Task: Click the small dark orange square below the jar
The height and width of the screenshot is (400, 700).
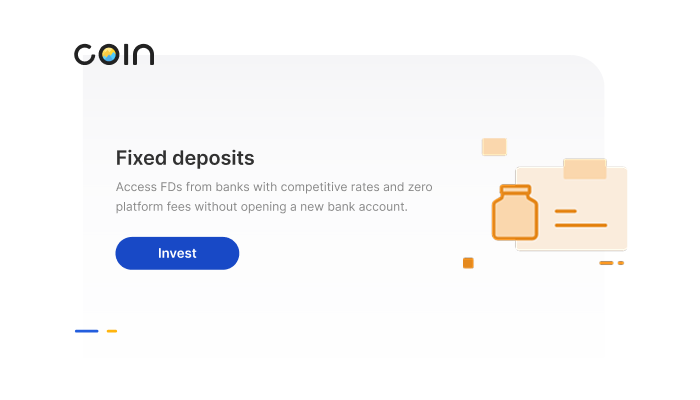Action: point(468,263)
